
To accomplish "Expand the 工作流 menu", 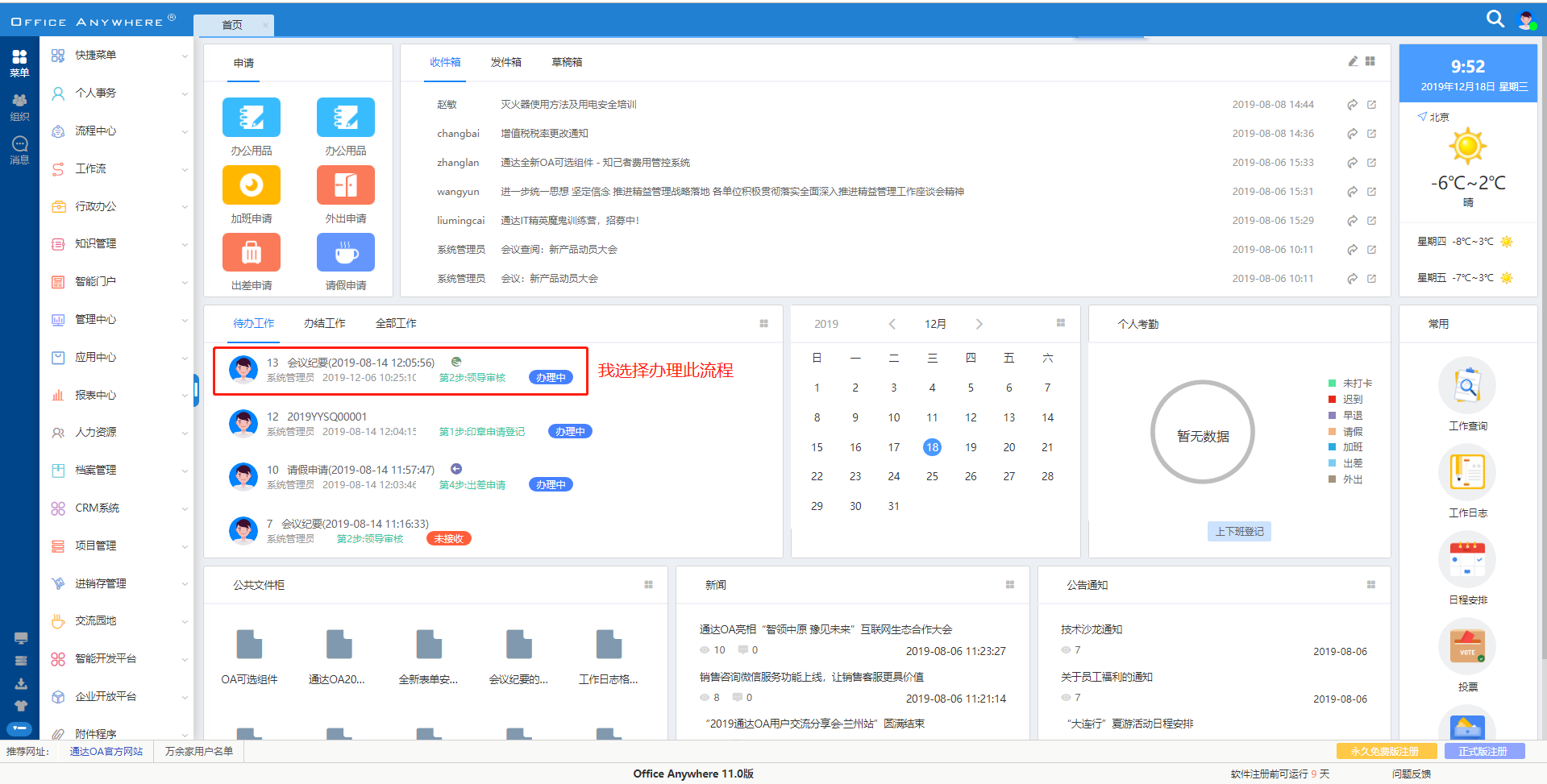I will (117, 168).
